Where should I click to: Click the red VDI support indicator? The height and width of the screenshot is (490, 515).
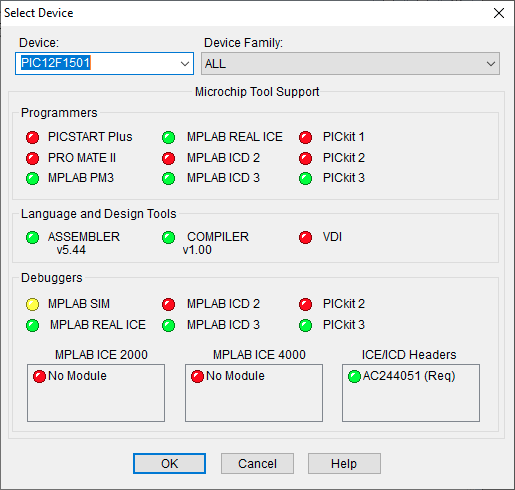[306, 237]
